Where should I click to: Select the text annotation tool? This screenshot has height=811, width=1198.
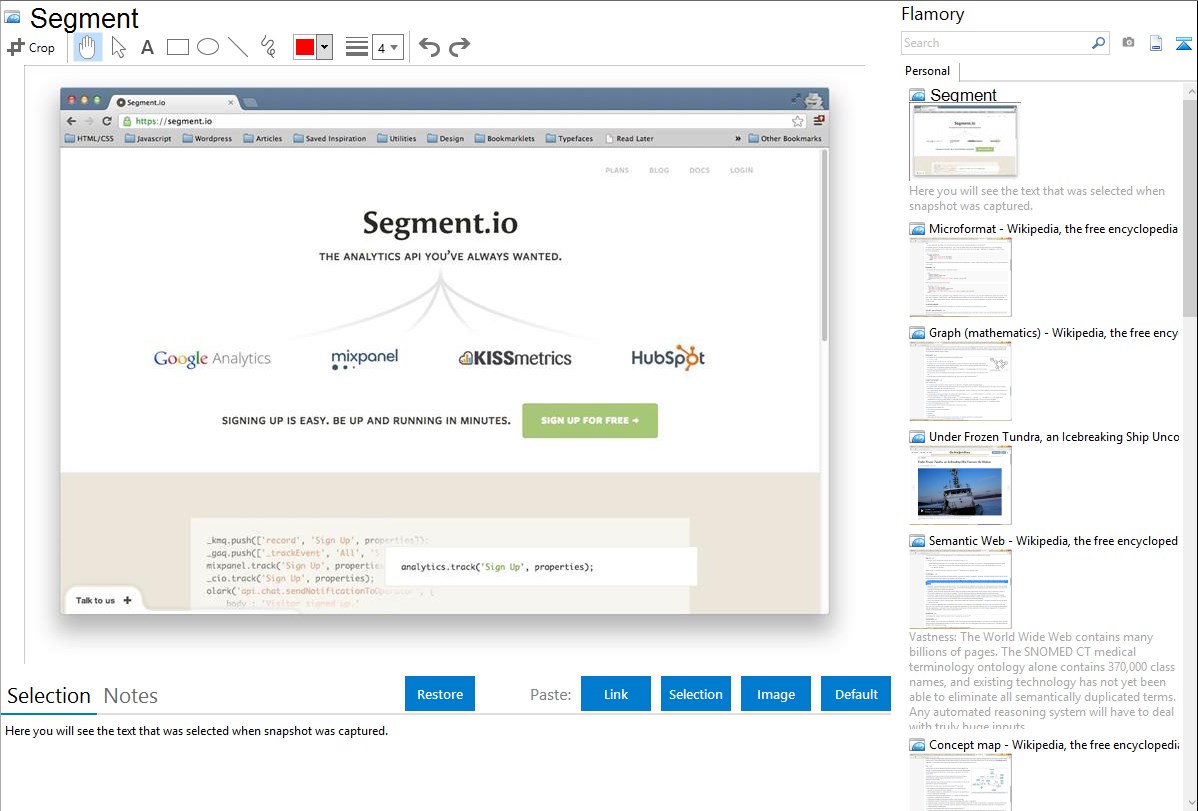[x=147, y=47]
